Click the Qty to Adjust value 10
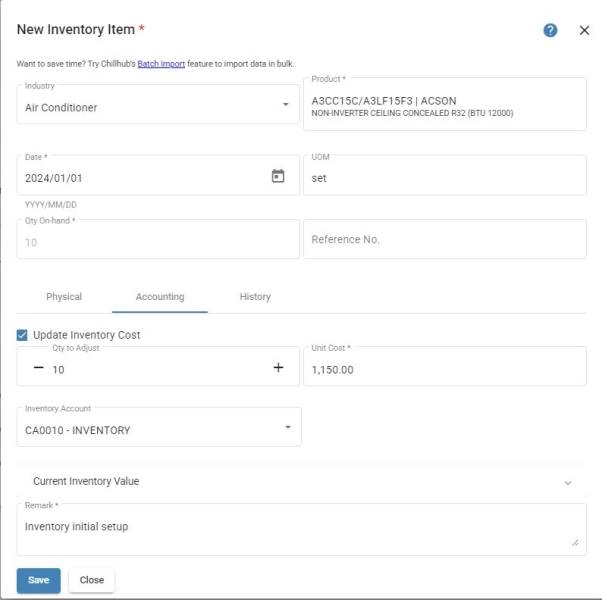This screenshot has height=600, width=602. tap(58, 370)
